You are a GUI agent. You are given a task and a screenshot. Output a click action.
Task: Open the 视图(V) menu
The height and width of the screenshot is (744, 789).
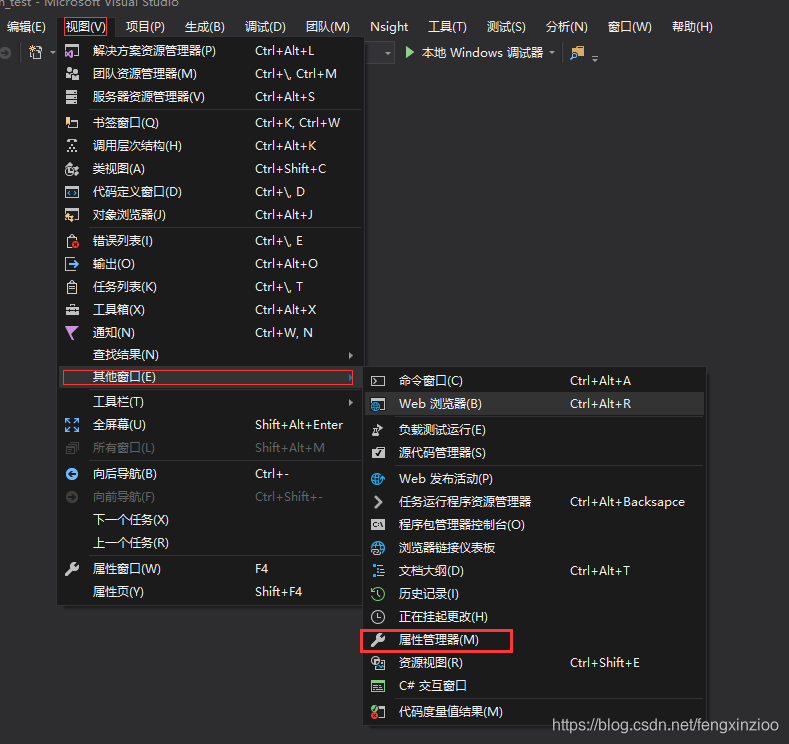[x=86, y=27]
